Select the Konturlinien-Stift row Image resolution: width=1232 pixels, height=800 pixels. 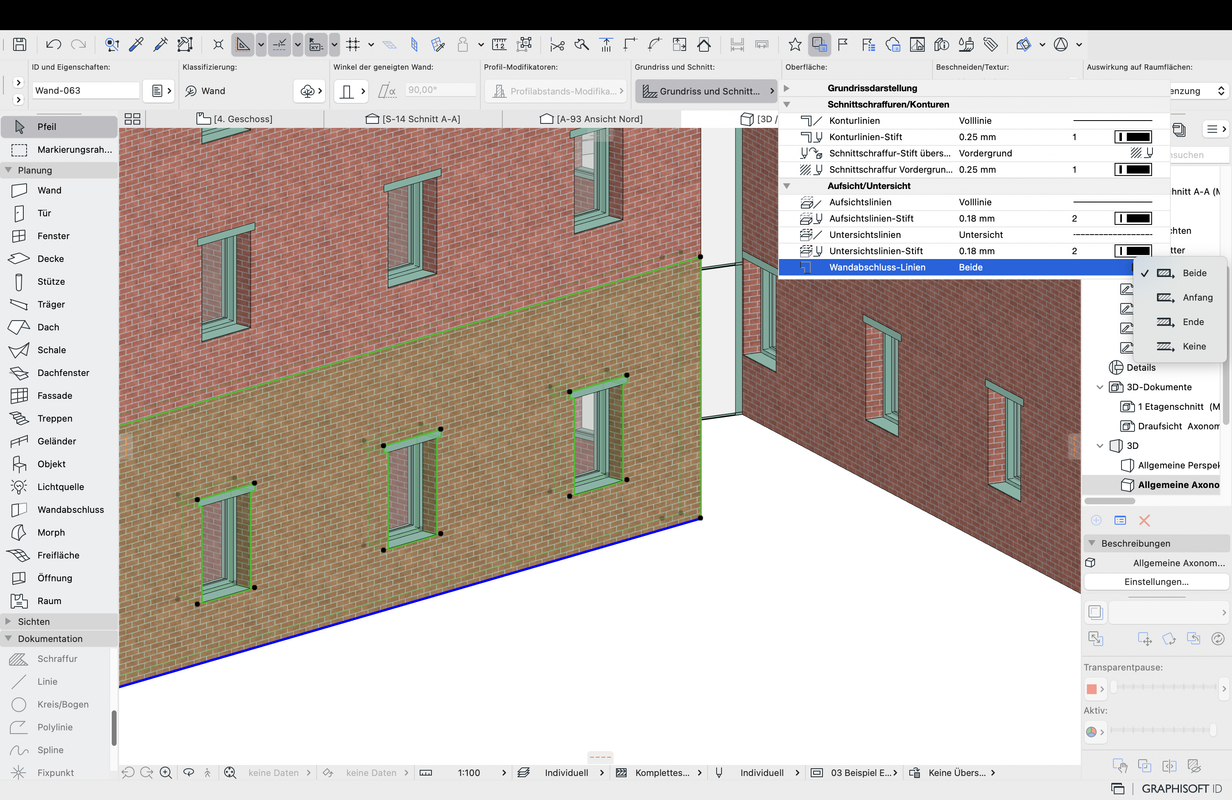pyautogui.click(x=975, y=137)
